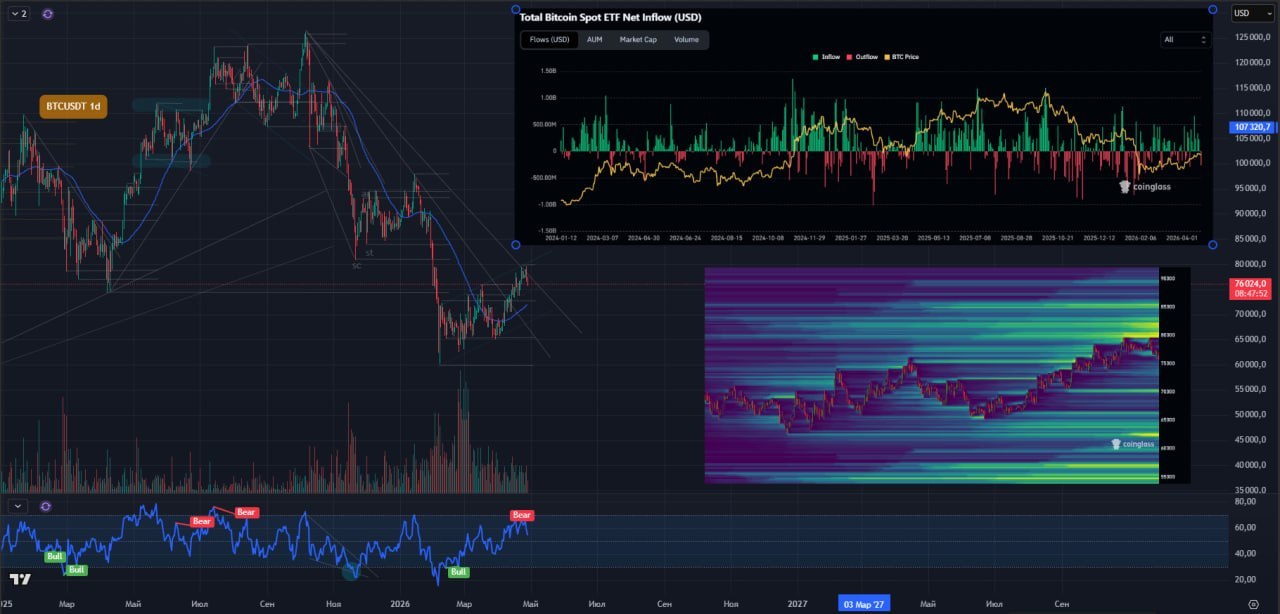The image size is (1280, 614).
Task: Click the BTCUSDT 1d label
Action: (73, 106)
